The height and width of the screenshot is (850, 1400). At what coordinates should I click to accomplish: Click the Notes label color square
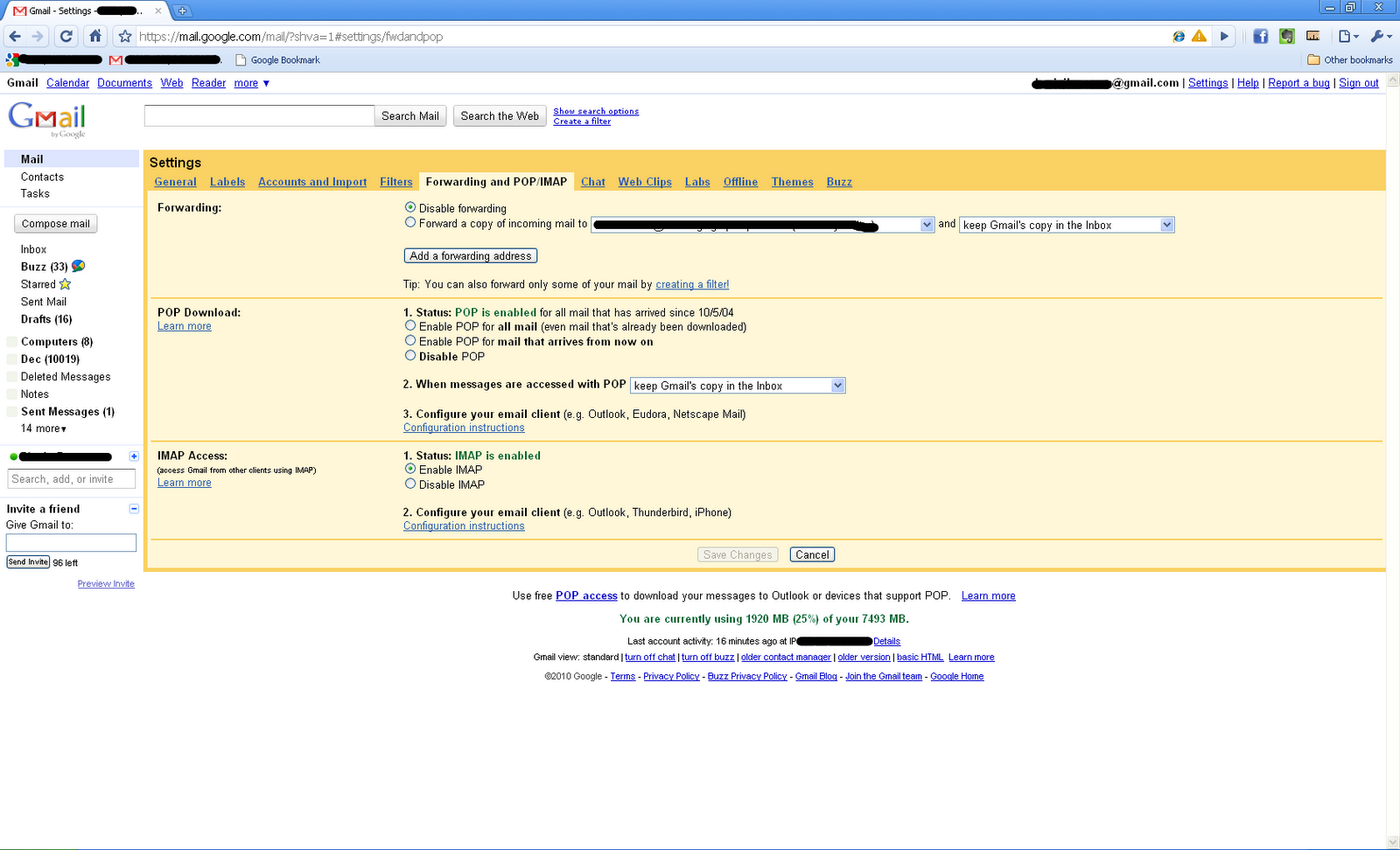(x=11, y=394)
